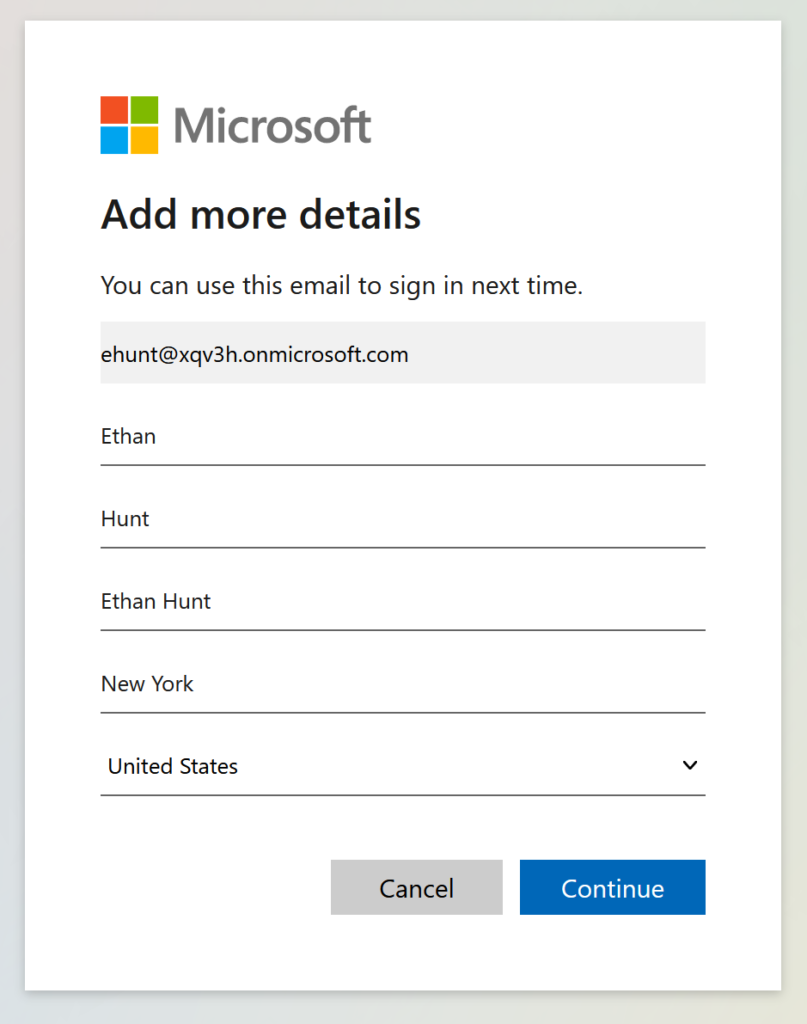Click blank white area below the buttons
This screenshot has width=807, height=1024.
pyautogui.click(x=403, y=953)
